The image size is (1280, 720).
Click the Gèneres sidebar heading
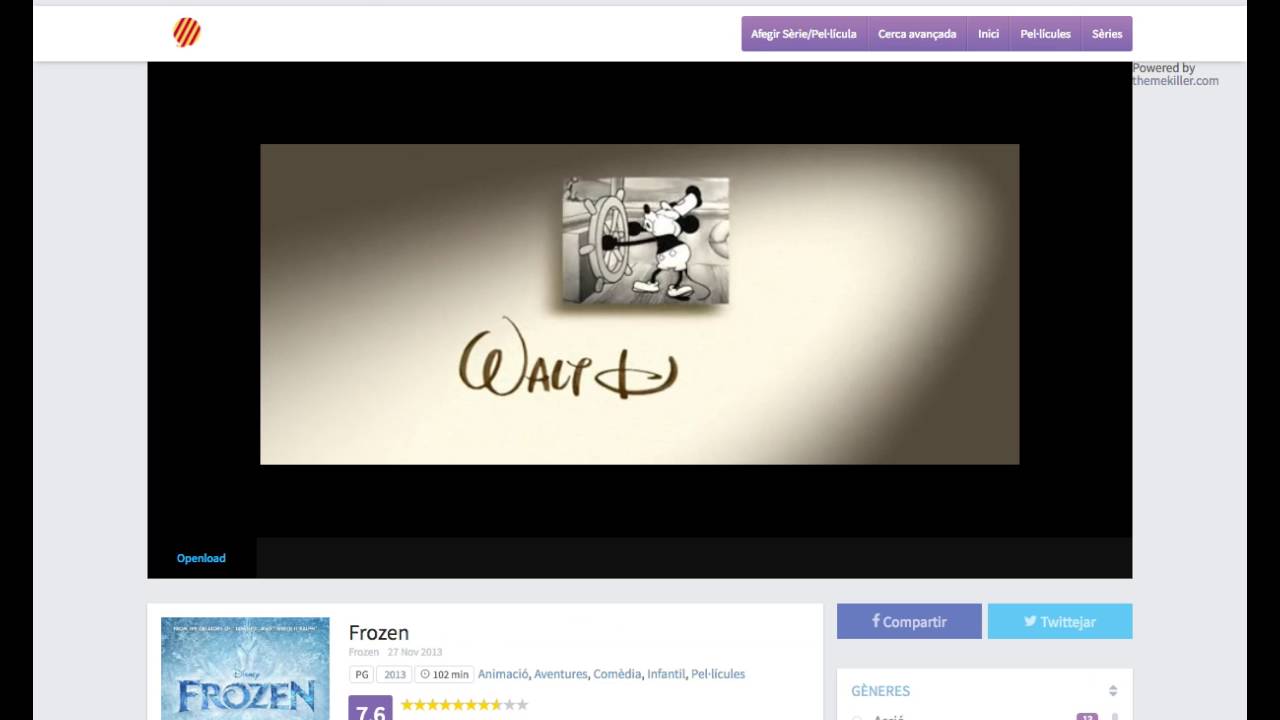coord(881,691)
